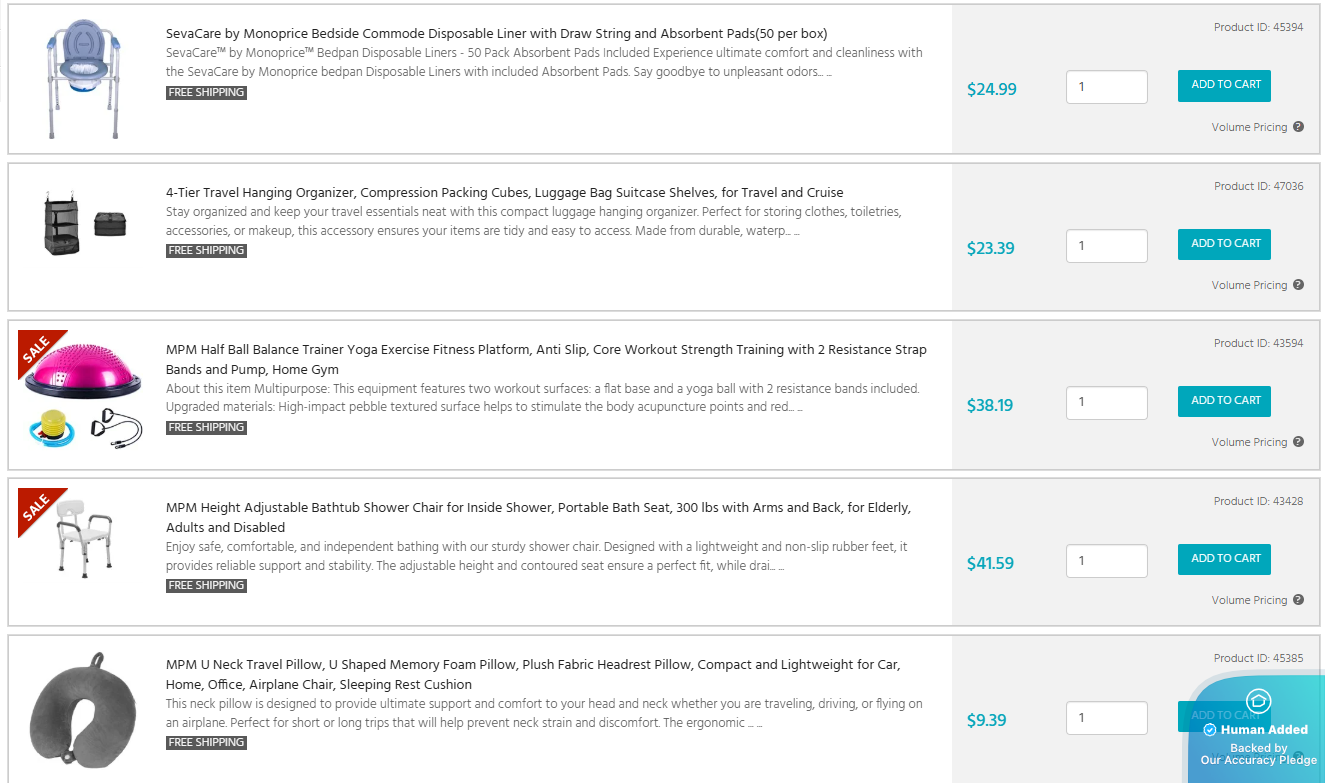Image resolution: width=1325 pixels, height=783 pixels.
Task: Click the SALE ribbon on the balance trainer
Action: click(x=37, y=350)
